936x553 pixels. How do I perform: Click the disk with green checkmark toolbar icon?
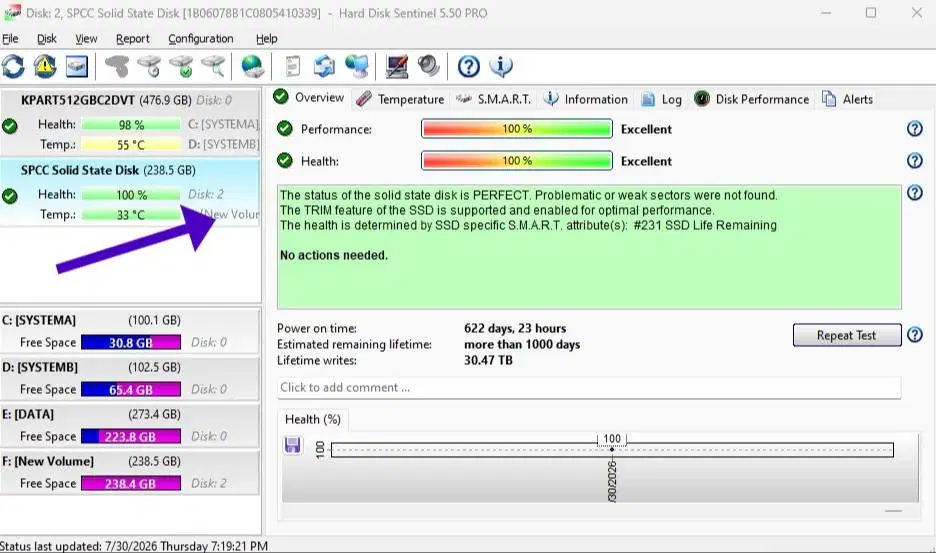point(181,66)
